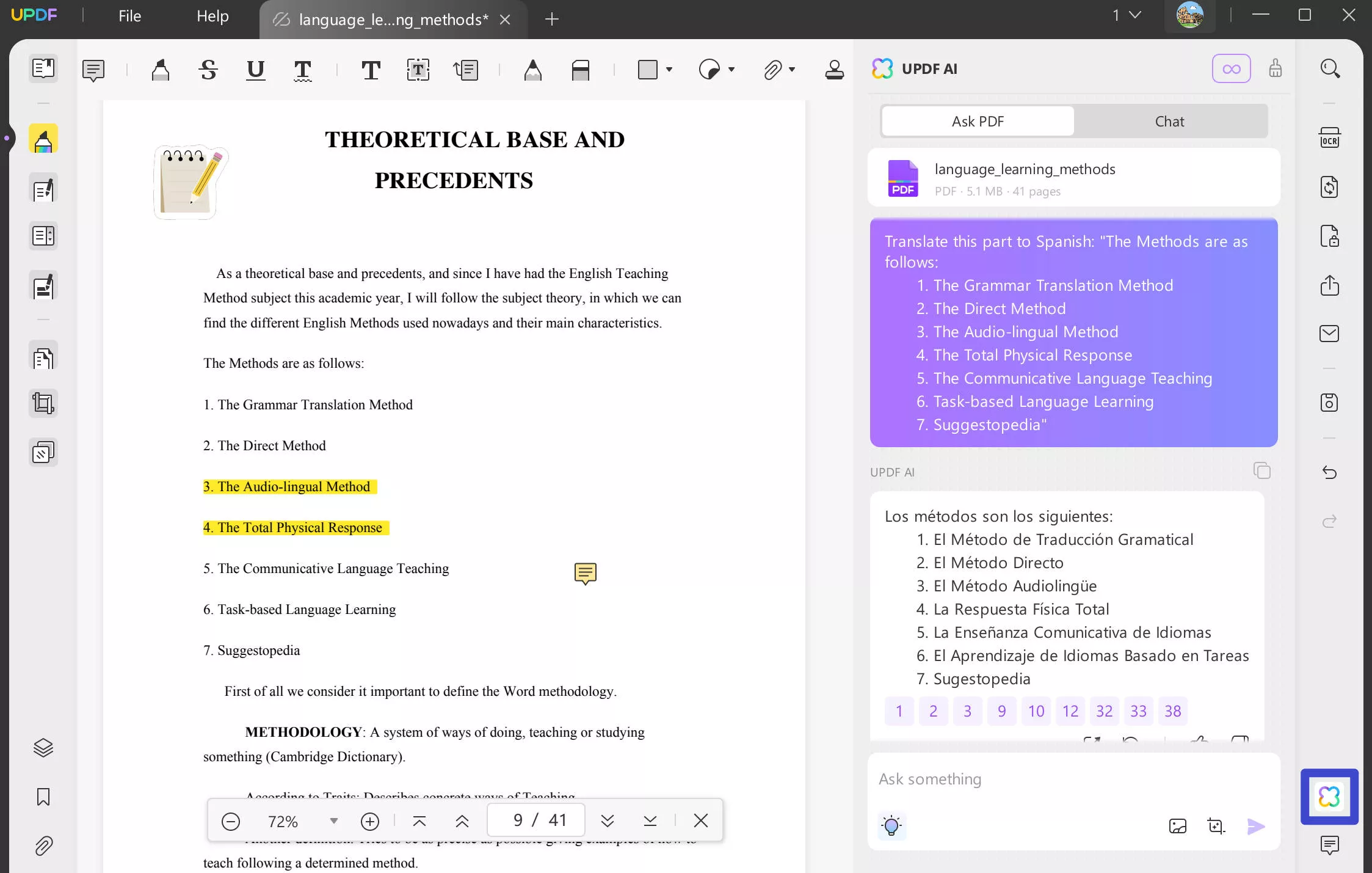
Task: Click the underline formatting tool
Action: [x=256, y=70]
